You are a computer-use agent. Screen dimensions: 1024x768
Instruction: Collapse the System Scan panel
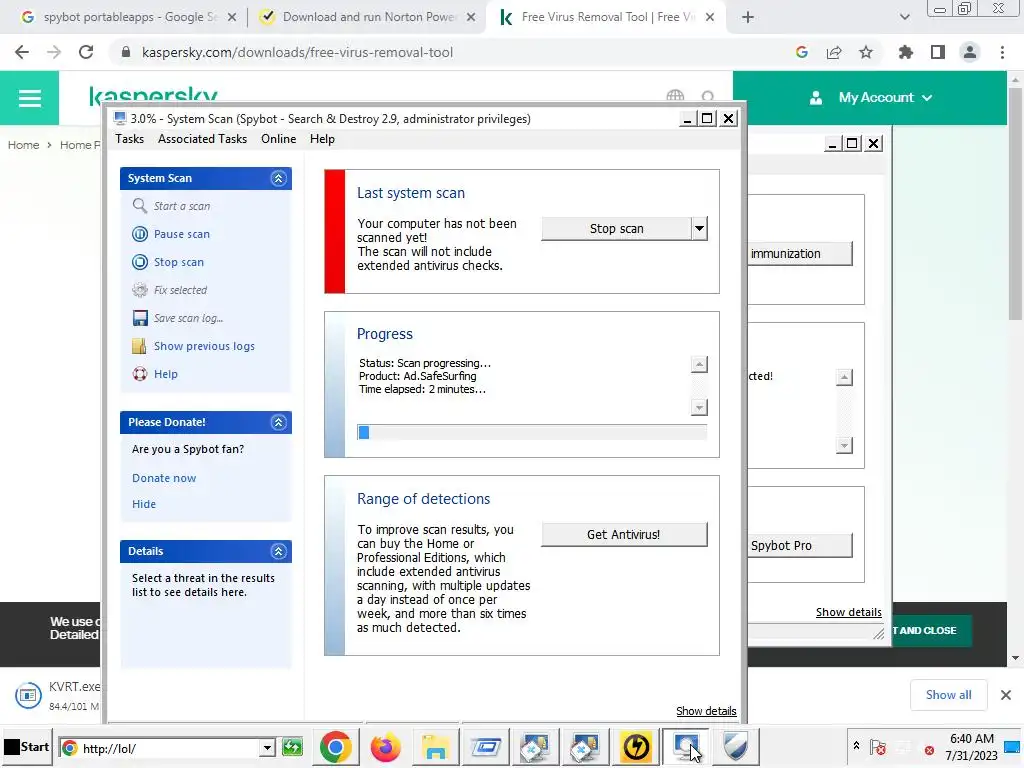pyautogui.click(x=278, y=178)
